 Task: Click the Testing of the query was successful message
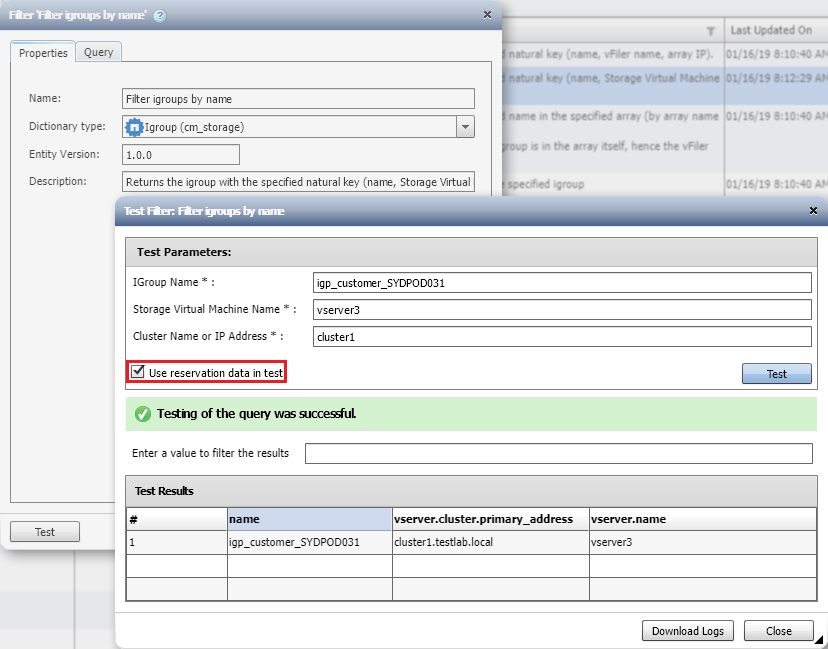click(x=256, y=414)
